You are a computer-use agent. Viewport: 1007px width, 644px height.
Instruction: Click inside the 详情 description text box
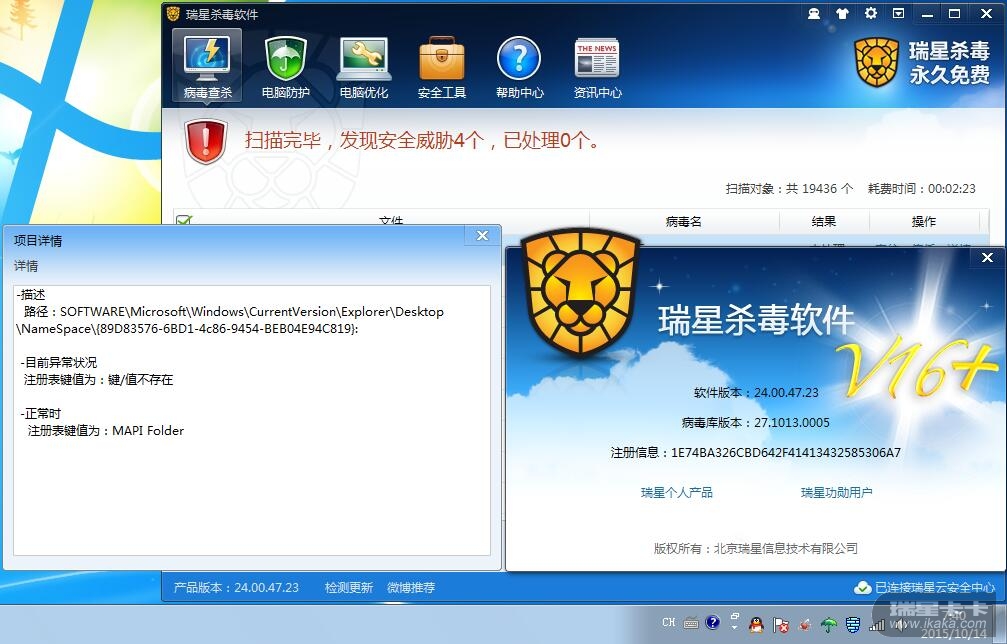tap(252, 421)
